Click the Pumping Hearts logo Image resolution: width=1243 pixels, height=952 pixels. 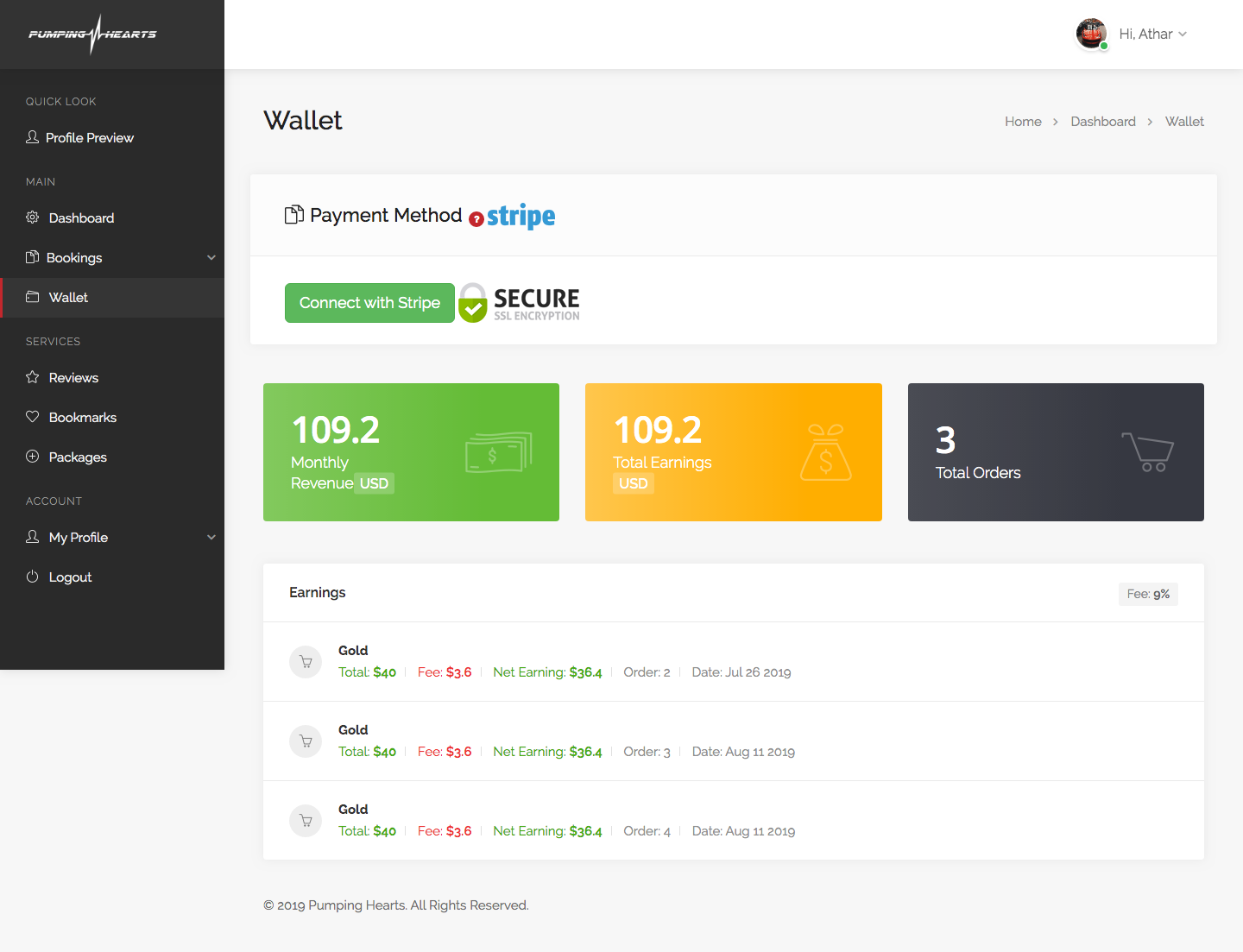92,35
